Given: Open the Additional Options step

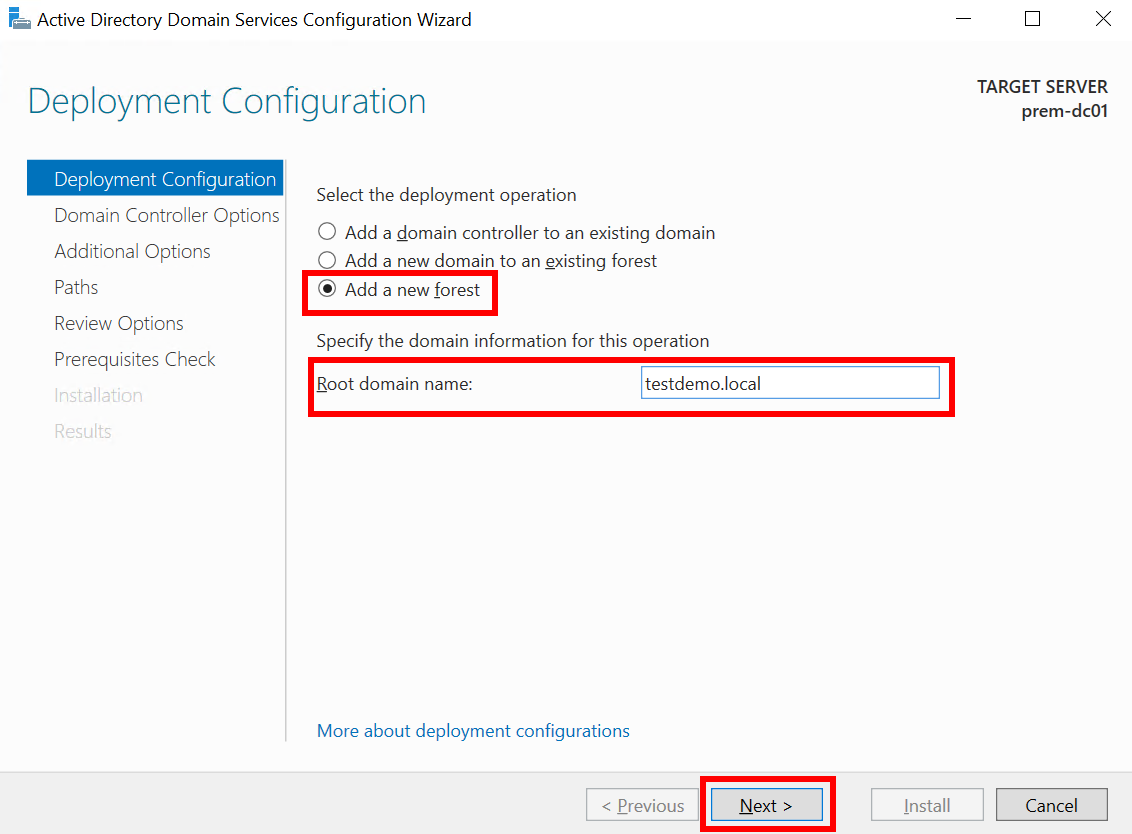Looking at the screenshot, I should [132, 251].
